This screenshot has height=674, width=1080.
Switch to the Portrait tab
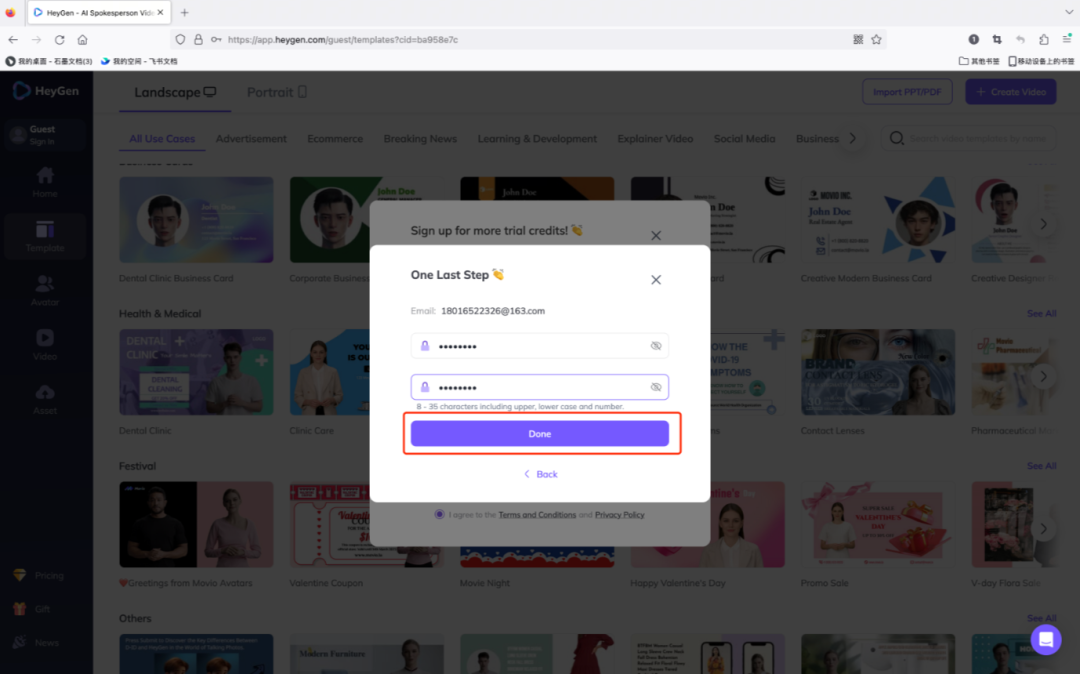point(277,92)
